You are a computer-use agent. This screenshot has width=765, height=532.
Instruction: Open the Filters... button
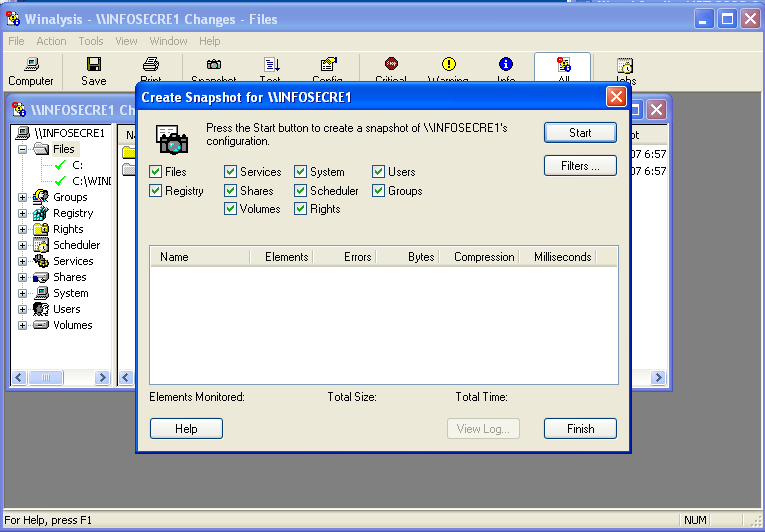580,166
